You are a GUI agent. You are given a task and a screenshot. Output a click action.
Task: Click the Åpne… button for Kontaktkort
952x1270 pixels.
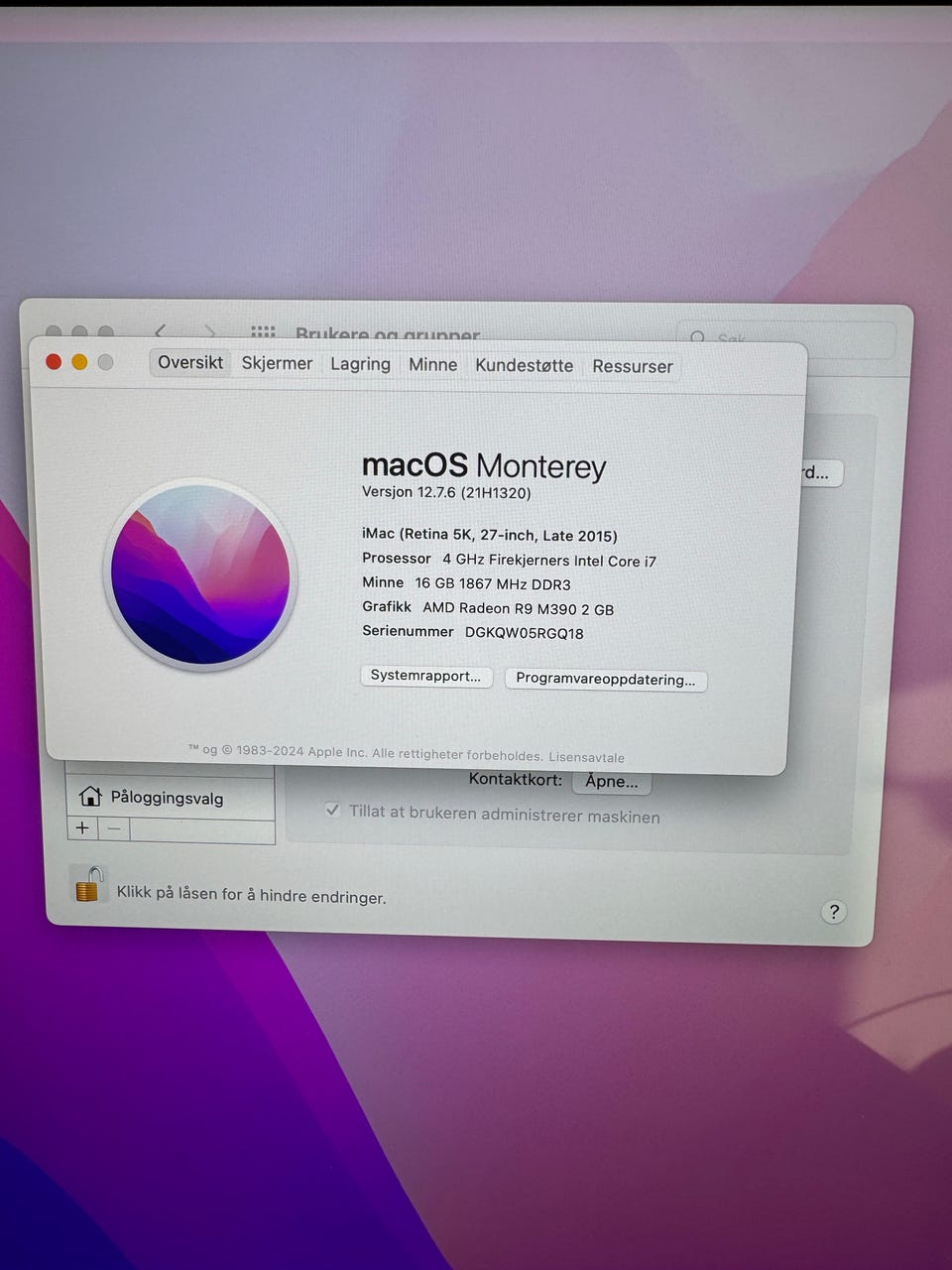point(612,781)
